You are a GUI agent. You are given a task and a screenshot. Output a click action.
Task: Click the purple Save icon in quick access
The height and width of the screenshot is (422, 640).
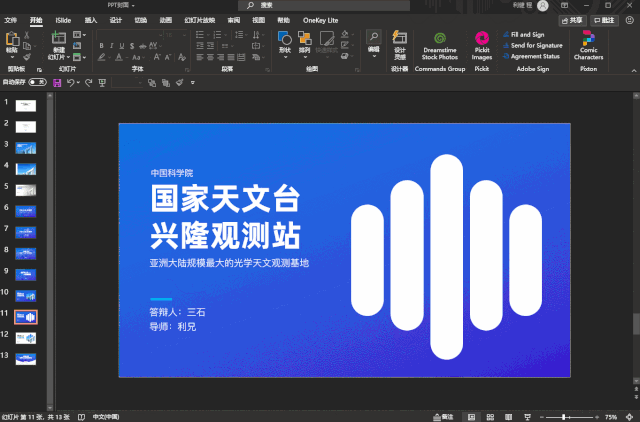click(57, 83)
